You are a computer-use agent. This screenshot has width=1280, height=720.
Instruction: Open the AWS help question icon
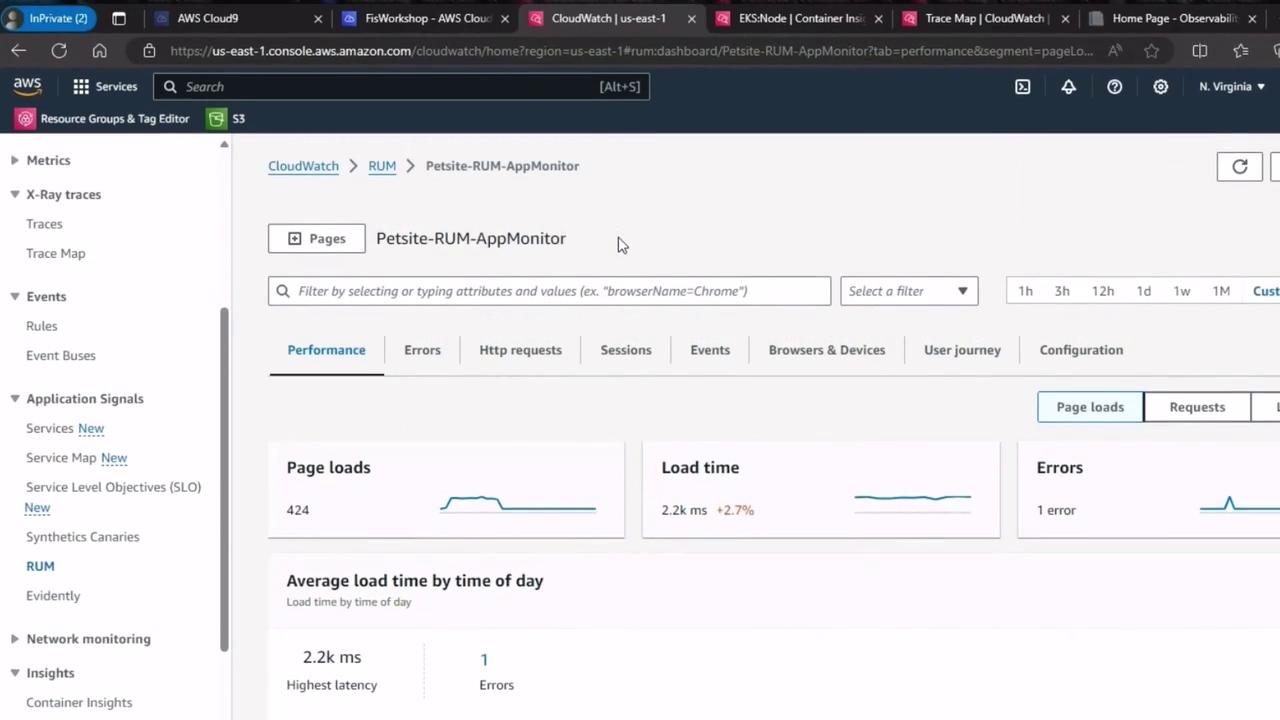(x=1114, y=87)
